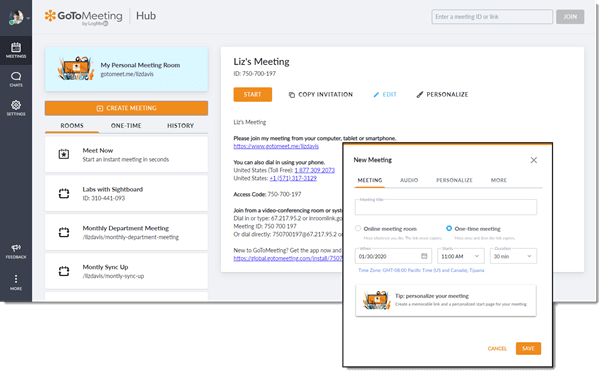Open Settings gear in sidebar
The image size is (600, 371).
click(x=16, y=108)
